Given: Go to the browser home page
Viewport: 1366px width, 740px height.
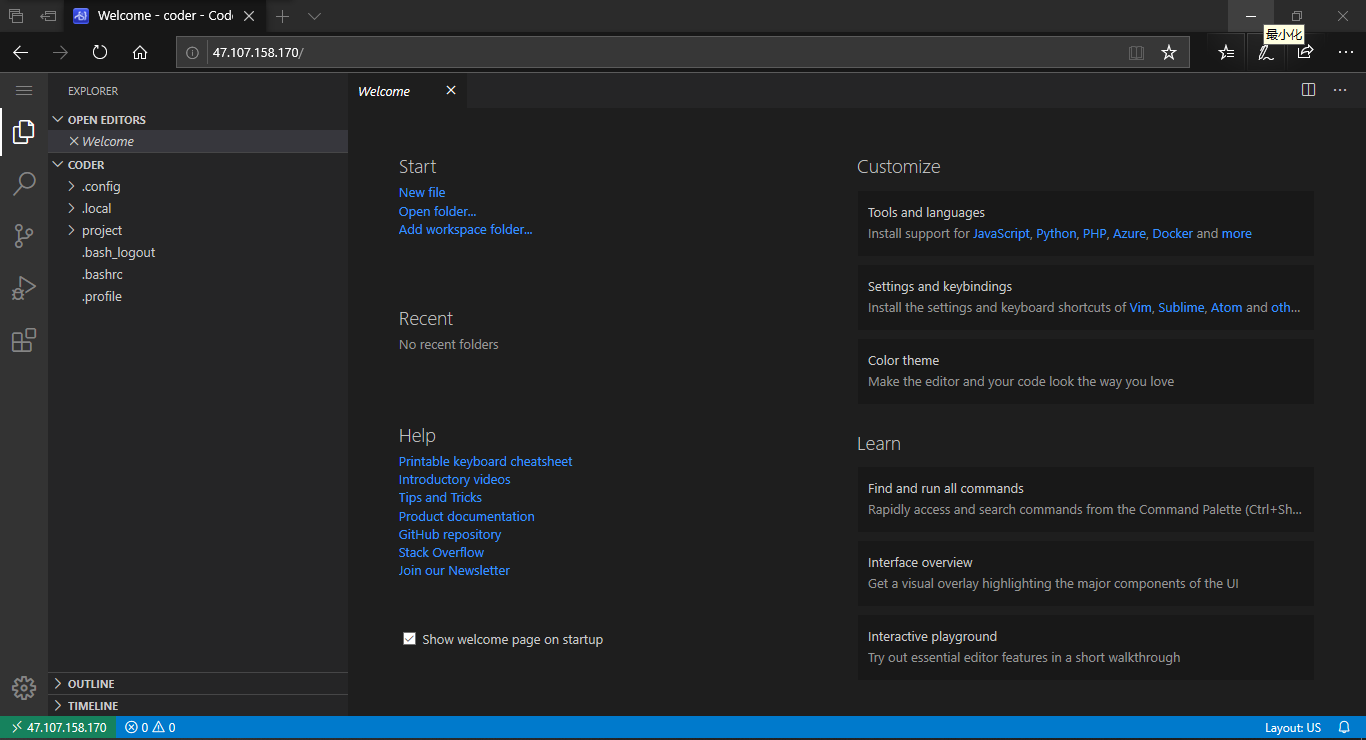Looking at the screenshot, I should point(140,52).
